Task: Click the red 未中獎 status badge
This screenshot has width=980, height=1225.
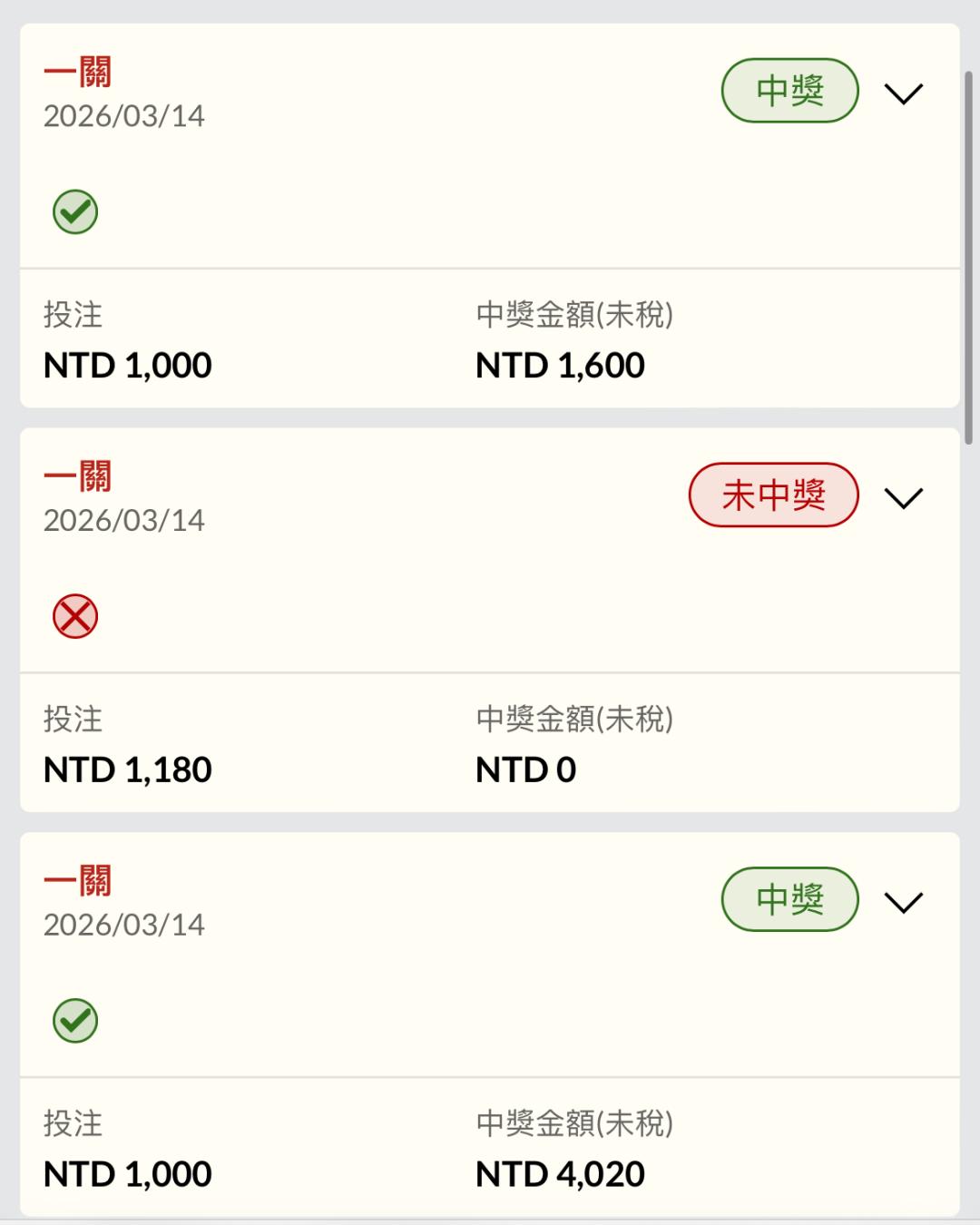Action: (x=773, y=495)
